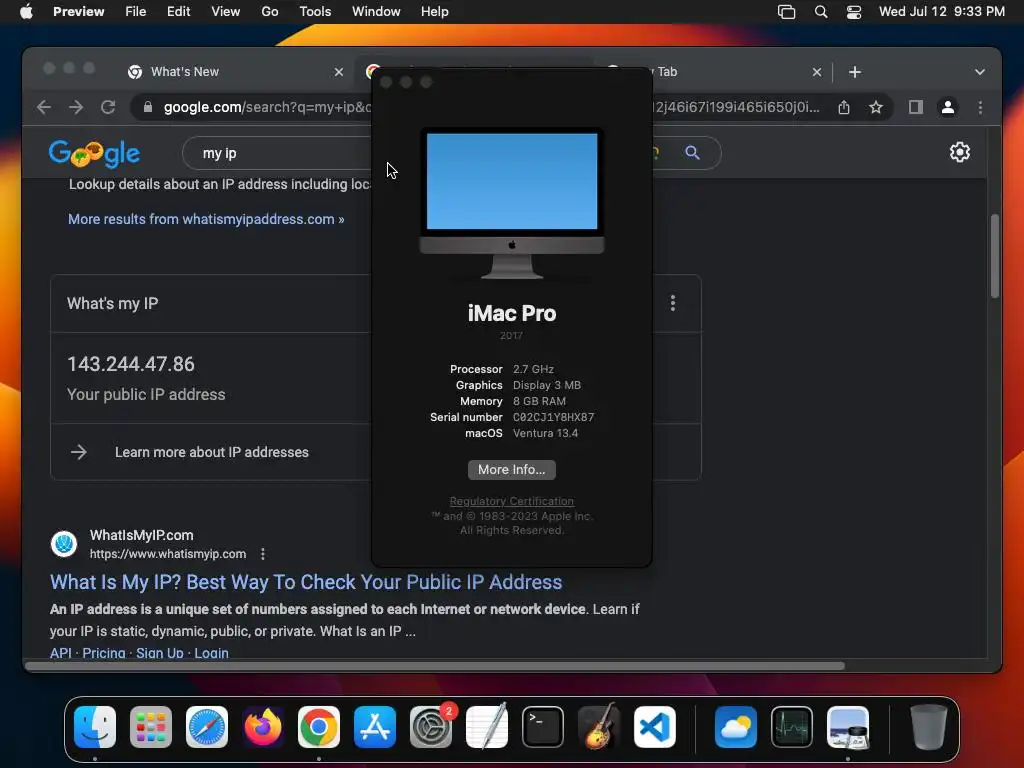Open 'What Is My IP? Best Way' result

(x=306, y=582)
